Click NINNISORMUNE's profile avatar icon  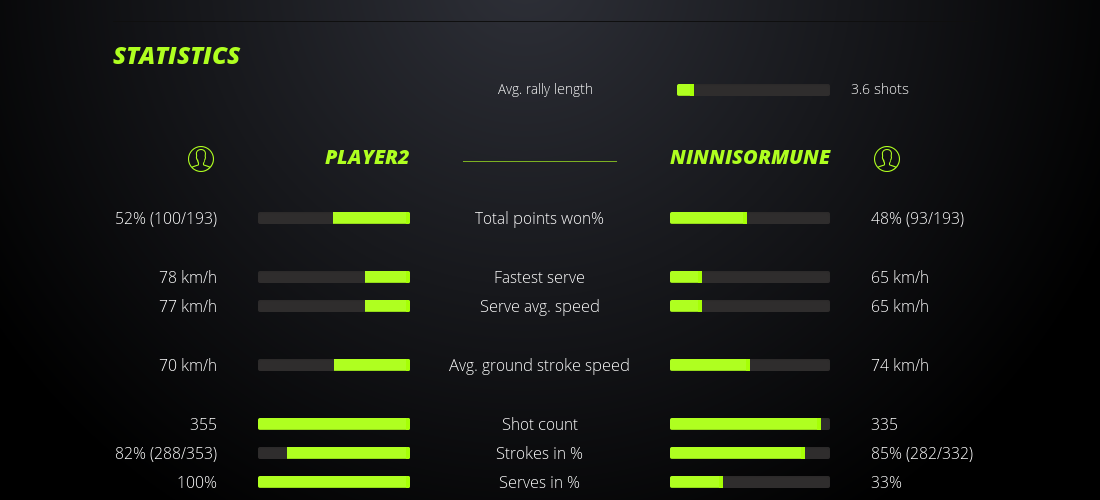(x=887, y=158)
